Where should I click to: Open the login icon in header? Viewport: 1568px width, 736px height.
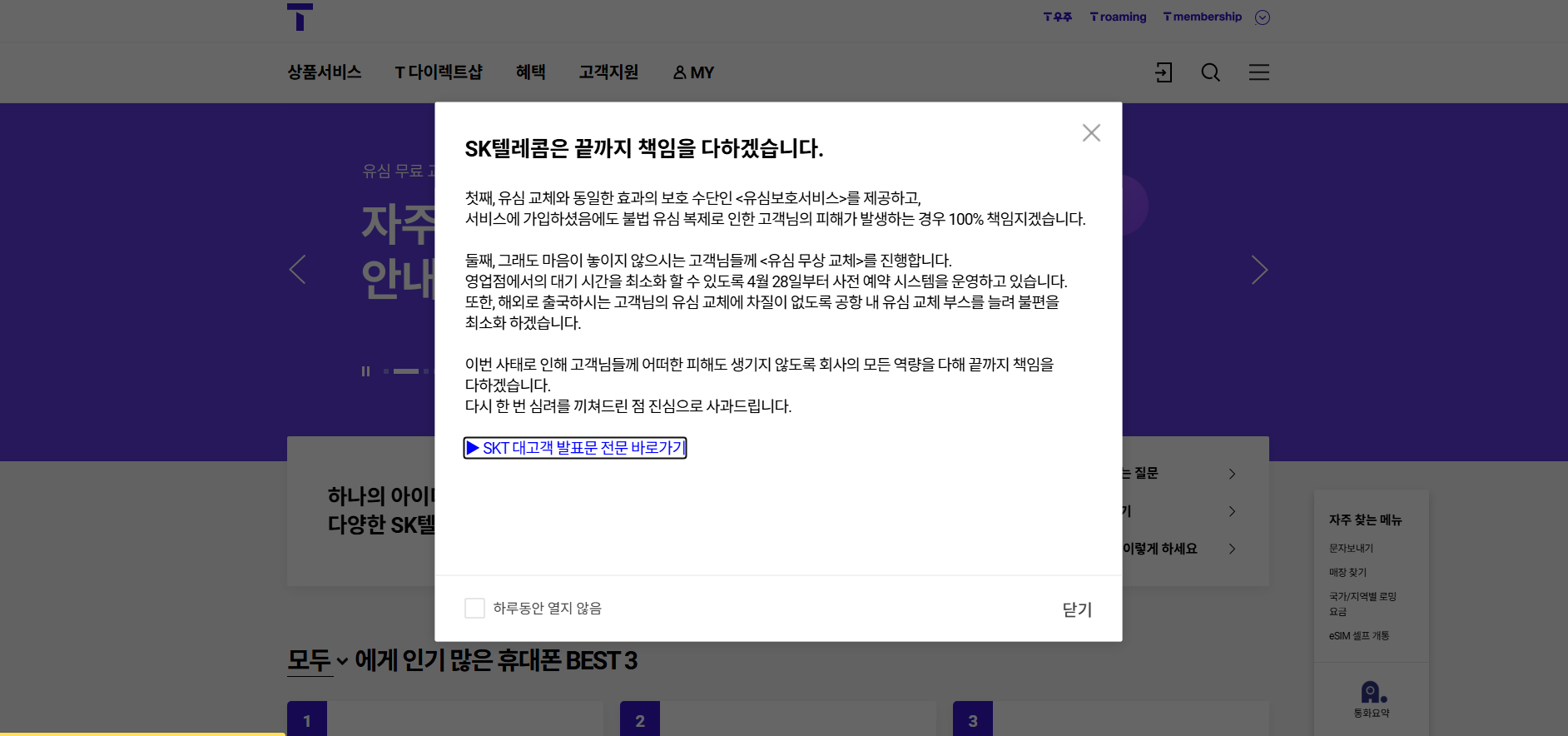[x=1164, y=72]
